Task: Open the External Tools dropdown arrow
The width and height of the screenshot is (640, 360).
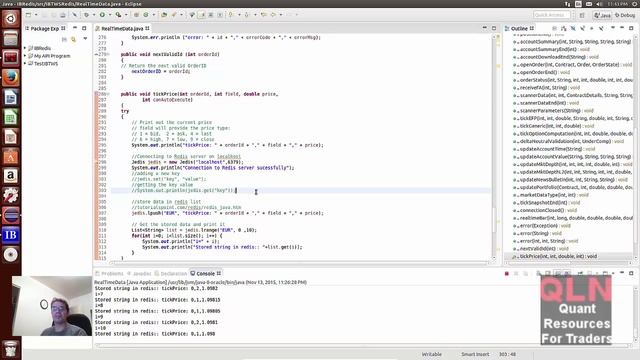Action: point(126,15)
